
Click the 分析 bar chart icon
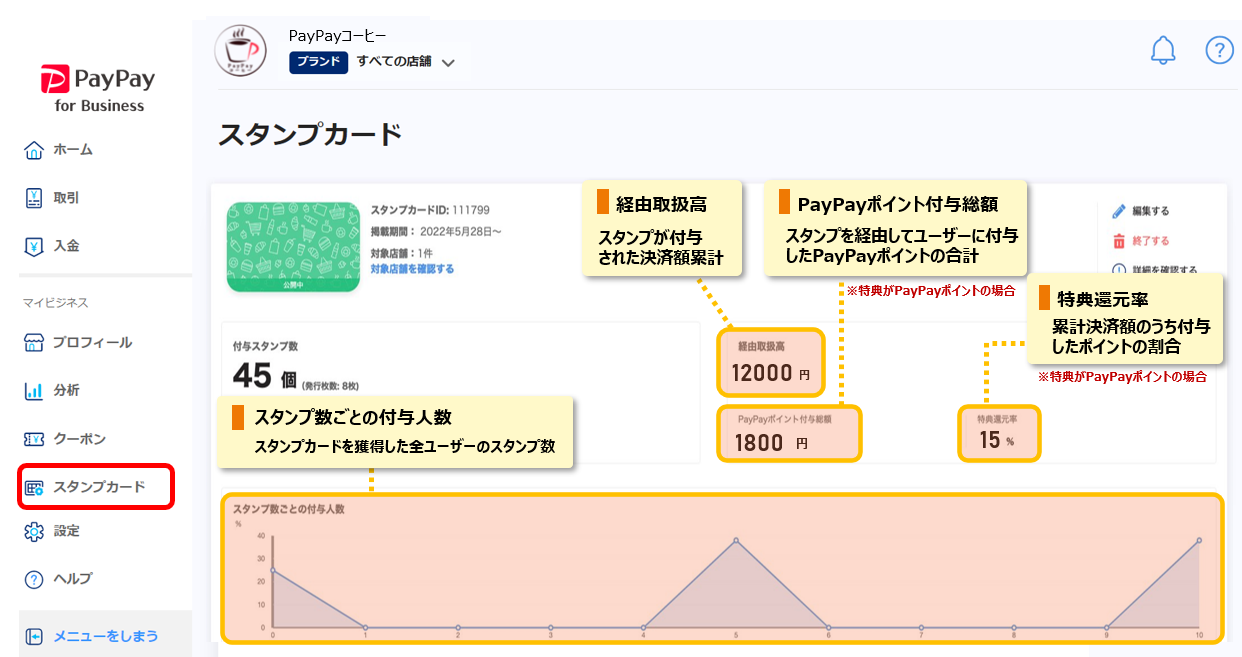pos(34,390)
